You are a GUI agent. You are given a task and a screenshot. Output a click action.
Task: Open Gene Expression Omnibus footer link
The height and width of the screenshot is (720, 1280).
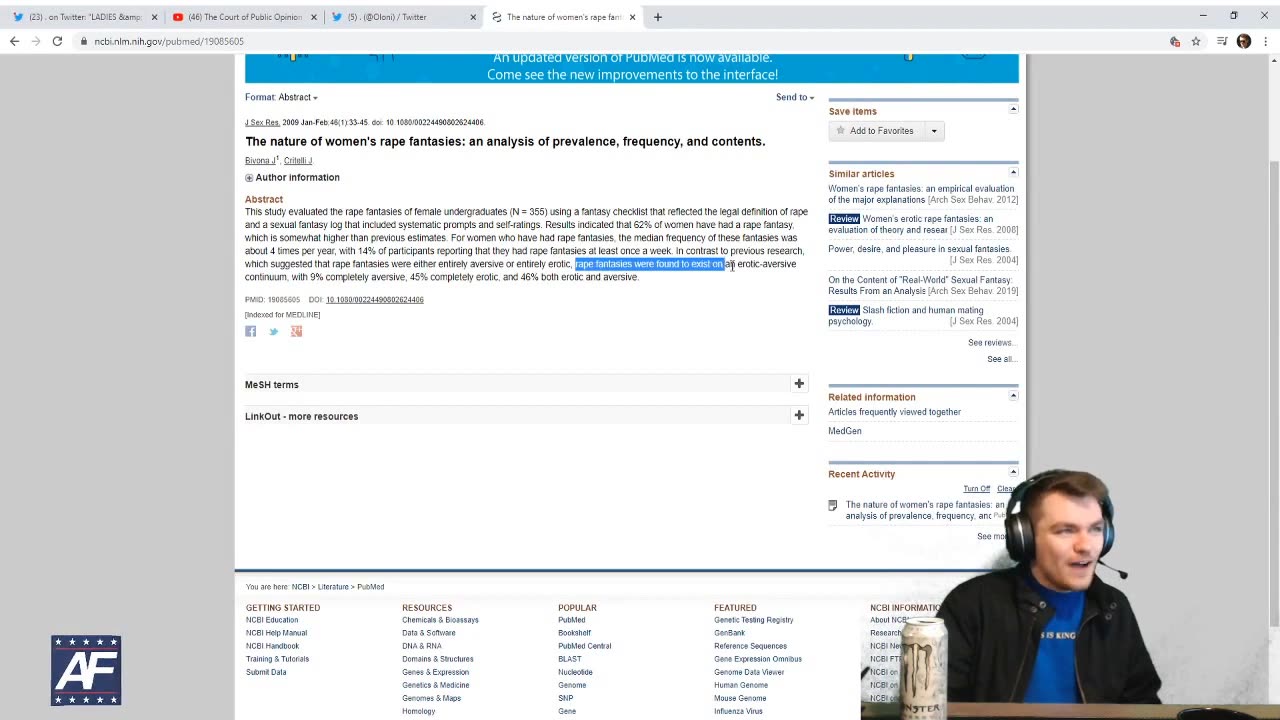click(757, 659)
